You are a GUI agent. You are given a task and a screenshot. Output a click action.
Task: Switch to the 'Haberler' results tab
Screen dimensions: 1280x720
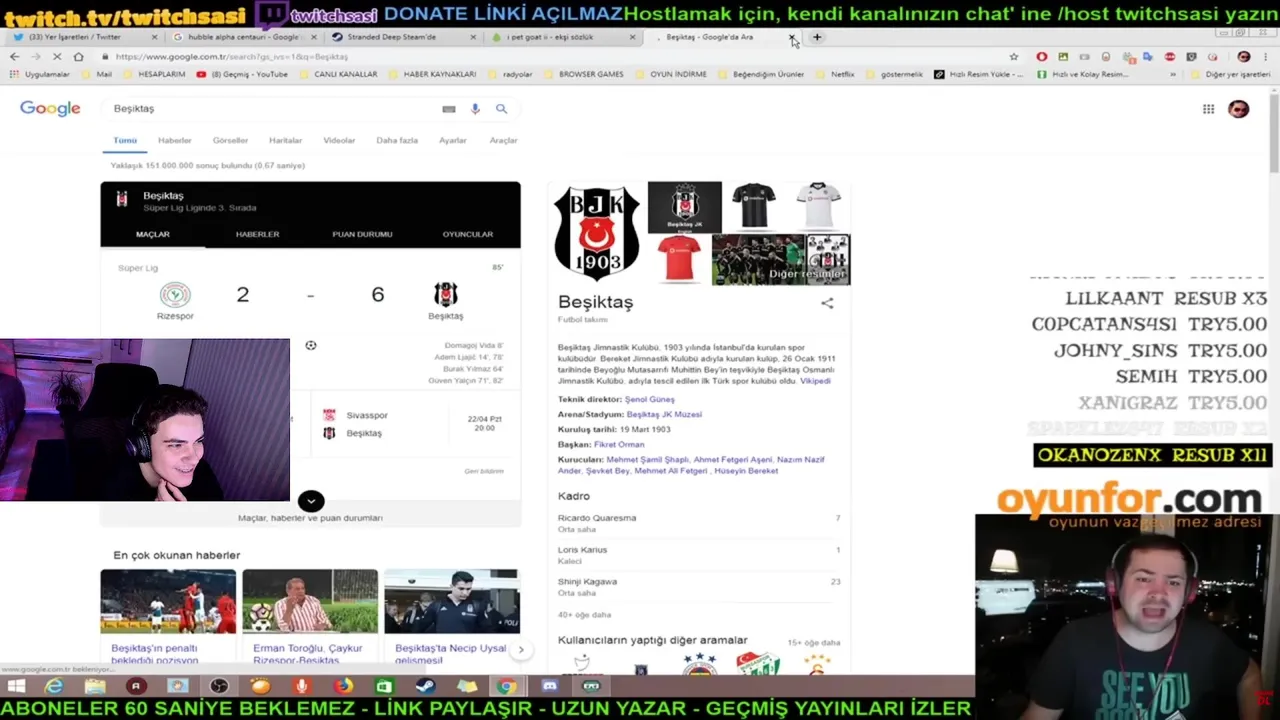click(174, 140)
